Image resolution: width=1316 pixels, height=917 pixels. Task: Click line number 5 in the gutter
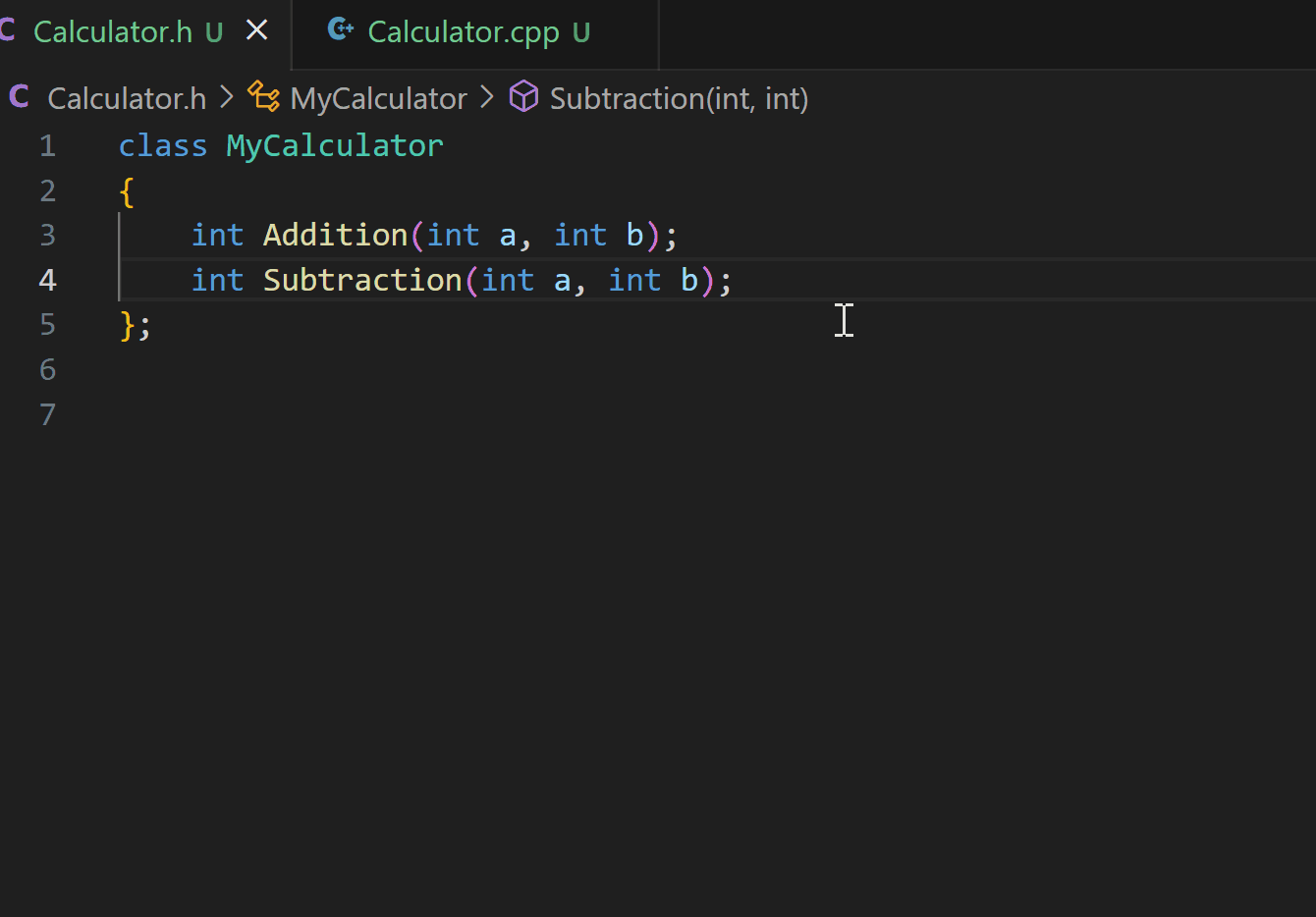point(47,325)
